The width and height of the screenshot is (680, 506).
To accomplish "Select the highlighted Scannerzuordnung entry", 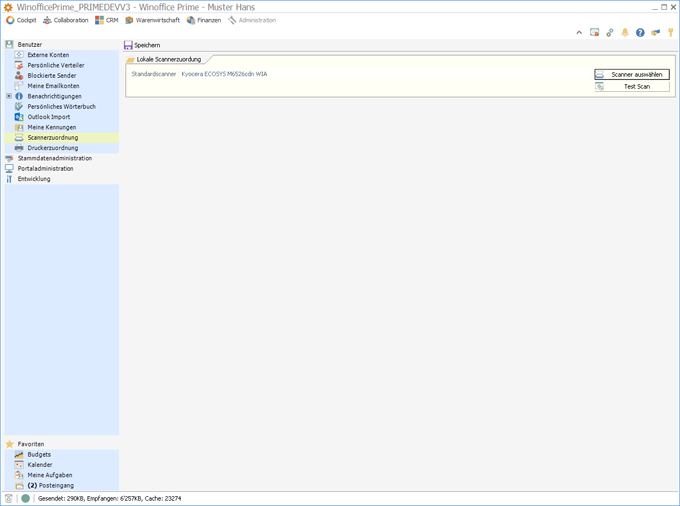I will click(62, 137).
